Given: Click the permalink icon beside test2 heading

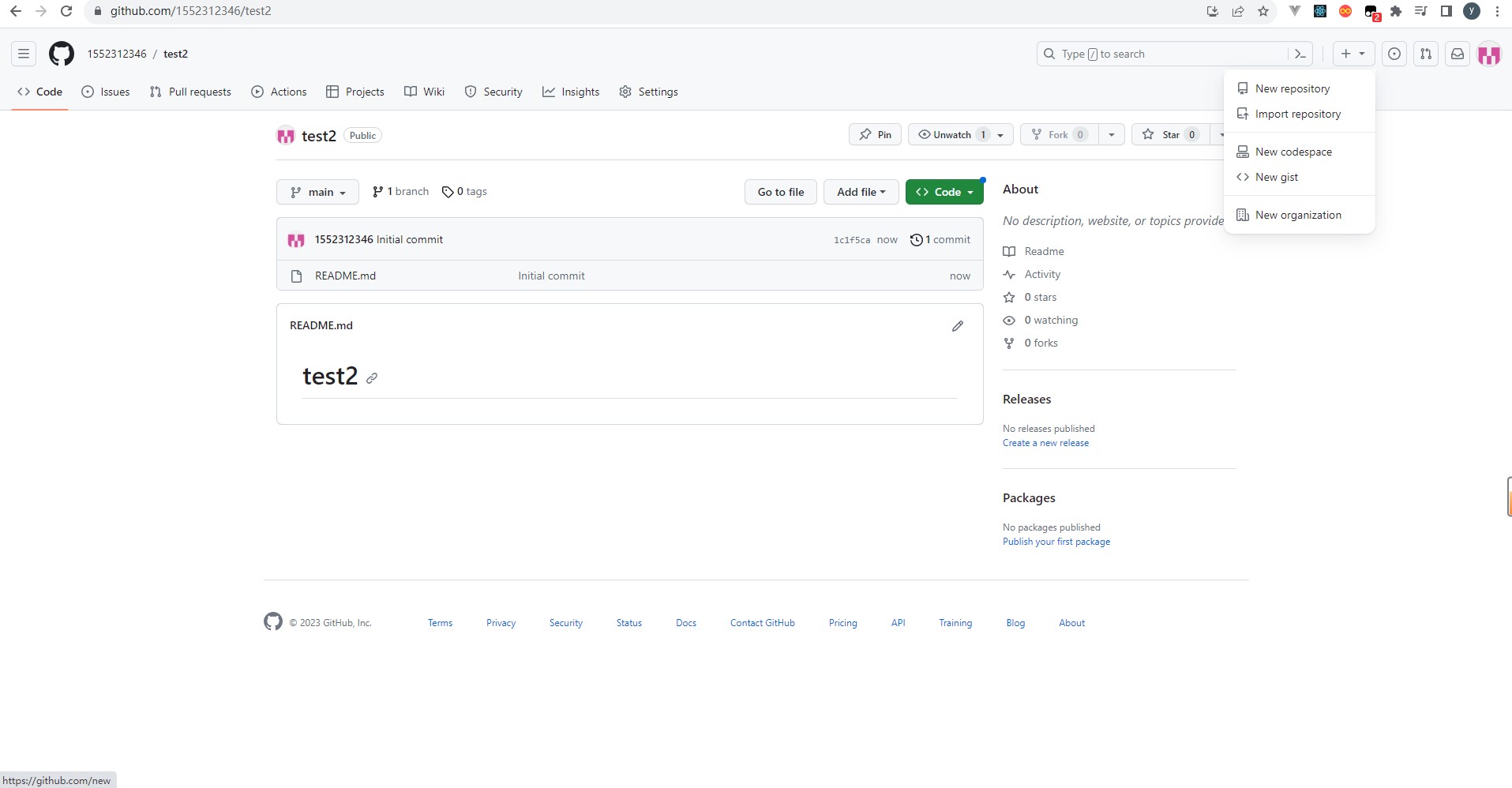Looking at the screenshot, I should [372, 378].
